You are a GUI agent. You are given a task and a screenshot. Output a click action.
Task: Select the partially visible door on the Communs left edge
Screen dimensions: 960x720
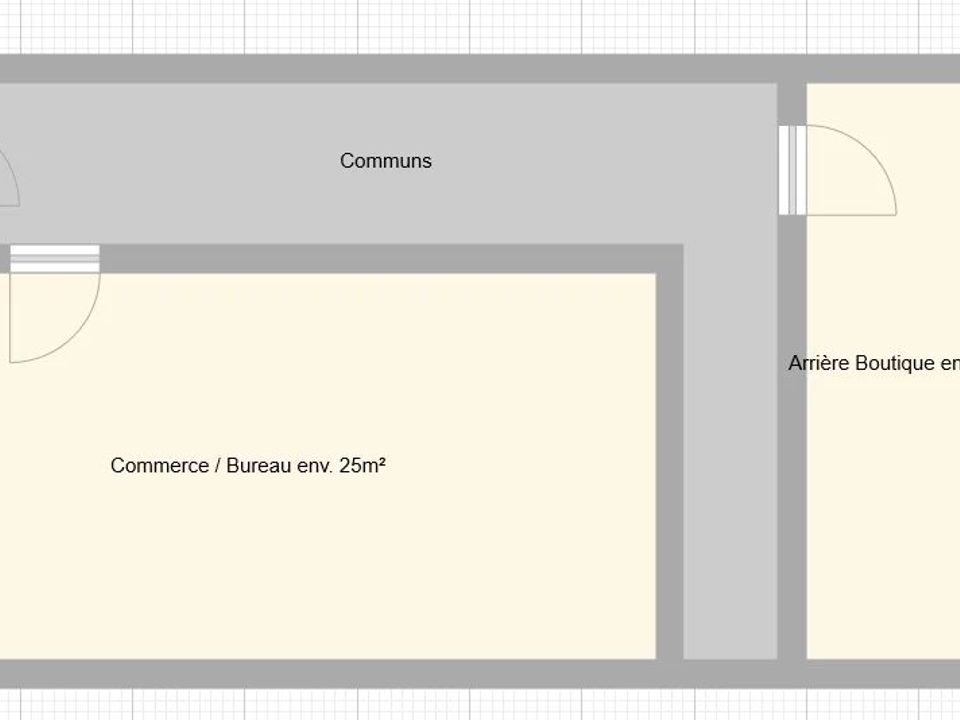(9, 178)
